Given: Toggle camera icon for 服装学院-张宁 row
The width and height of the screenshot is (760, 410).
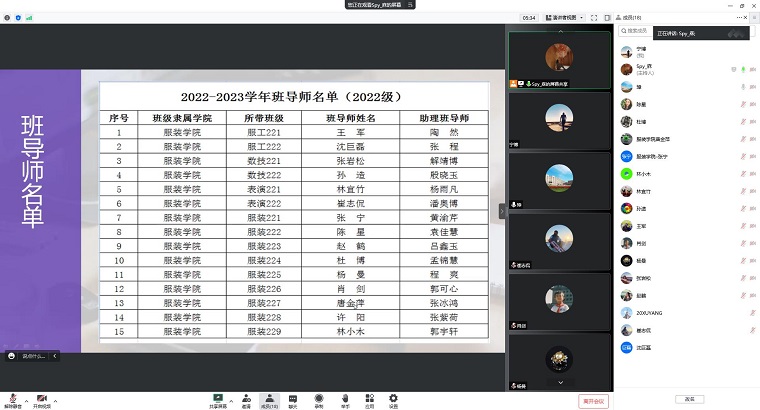Looking at the screenshot, I should click(x=753, y=157).
